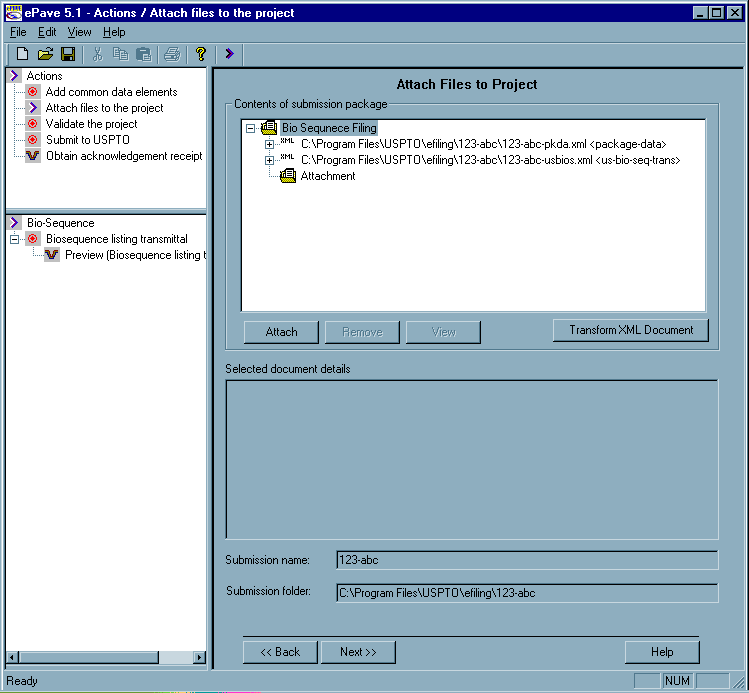Click the View button under package contents
Image resolution: width=749 pixels, height=693 pixels.
(443, 332)
